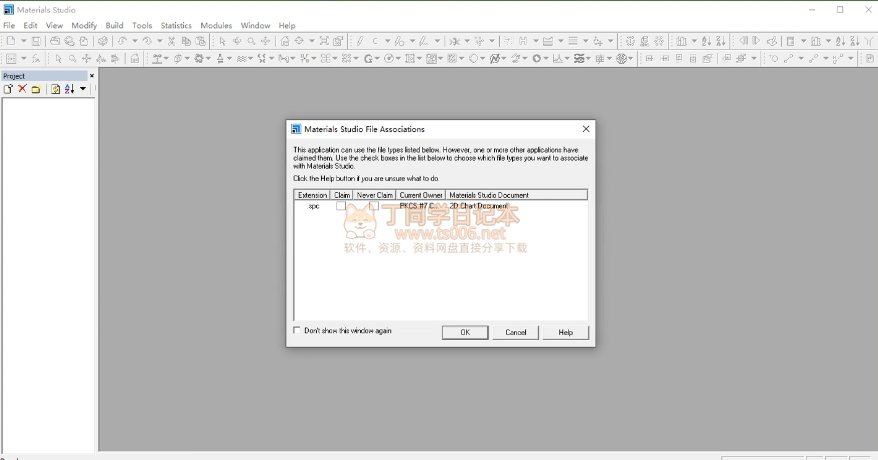Check the Claim box for spc extension
The height and width of the screenshot is (460, 878).
pos(341,206)
